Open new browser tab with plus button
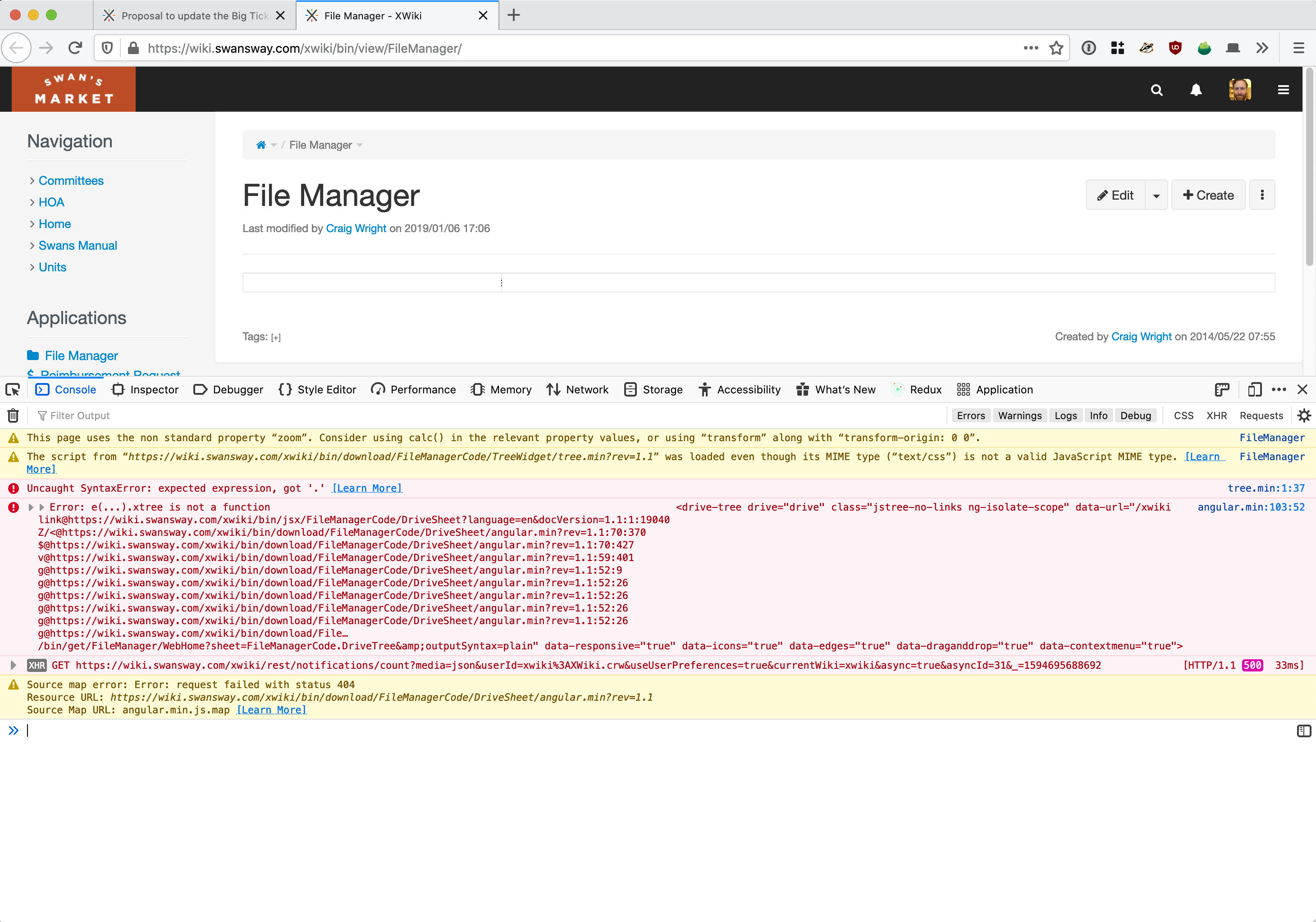Viewport: 1316px width, 922px height. pos(514,15)
